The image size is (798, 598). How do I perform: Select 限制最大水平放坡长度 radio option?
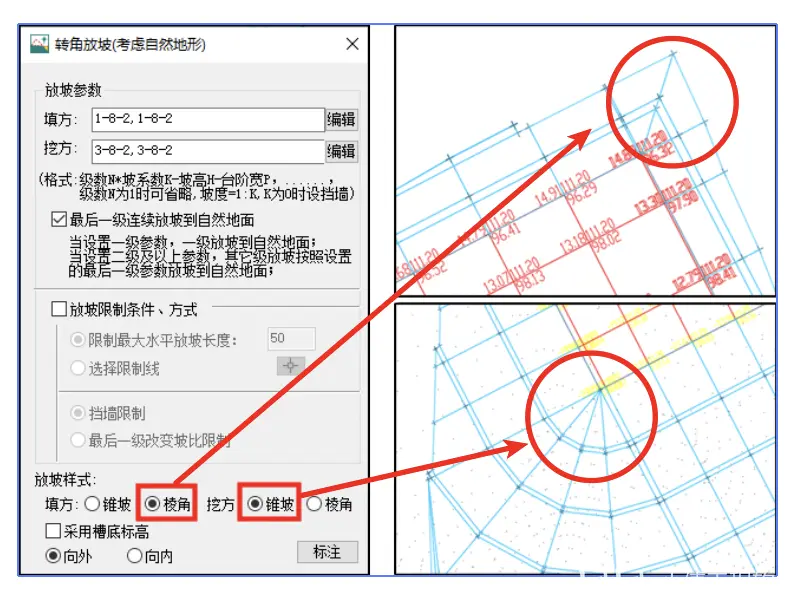[77, 339]
